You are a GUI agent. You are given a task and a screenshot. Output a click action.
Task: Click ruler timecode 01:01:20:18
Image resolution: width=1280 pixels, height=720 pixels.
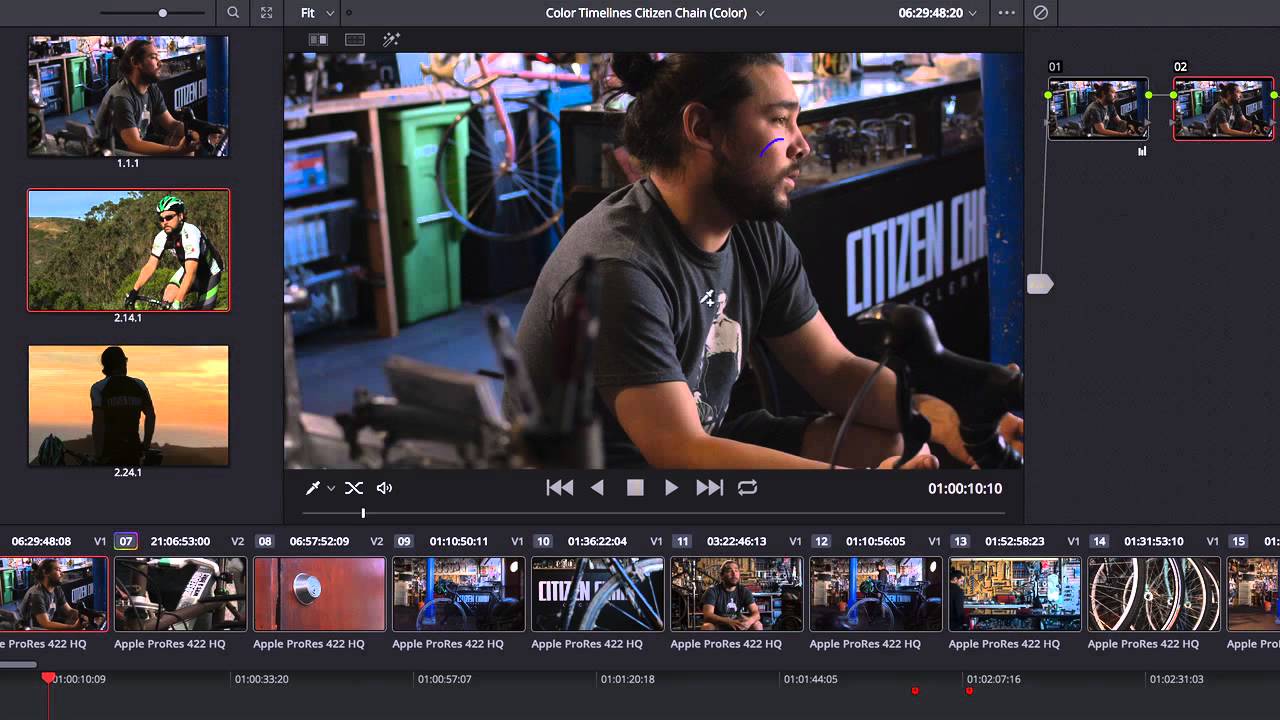coord(628,679)
